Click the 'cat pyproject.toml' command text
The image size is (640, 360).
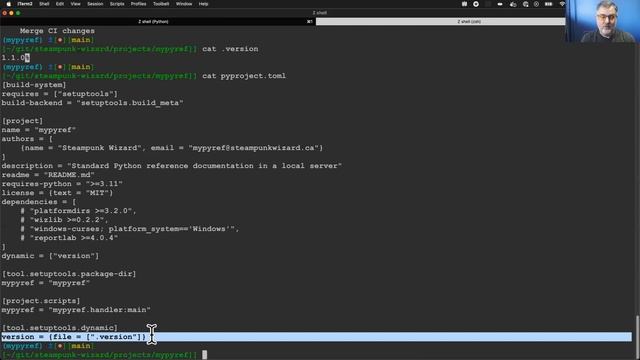pyautogui.click(x=244, y=76)
